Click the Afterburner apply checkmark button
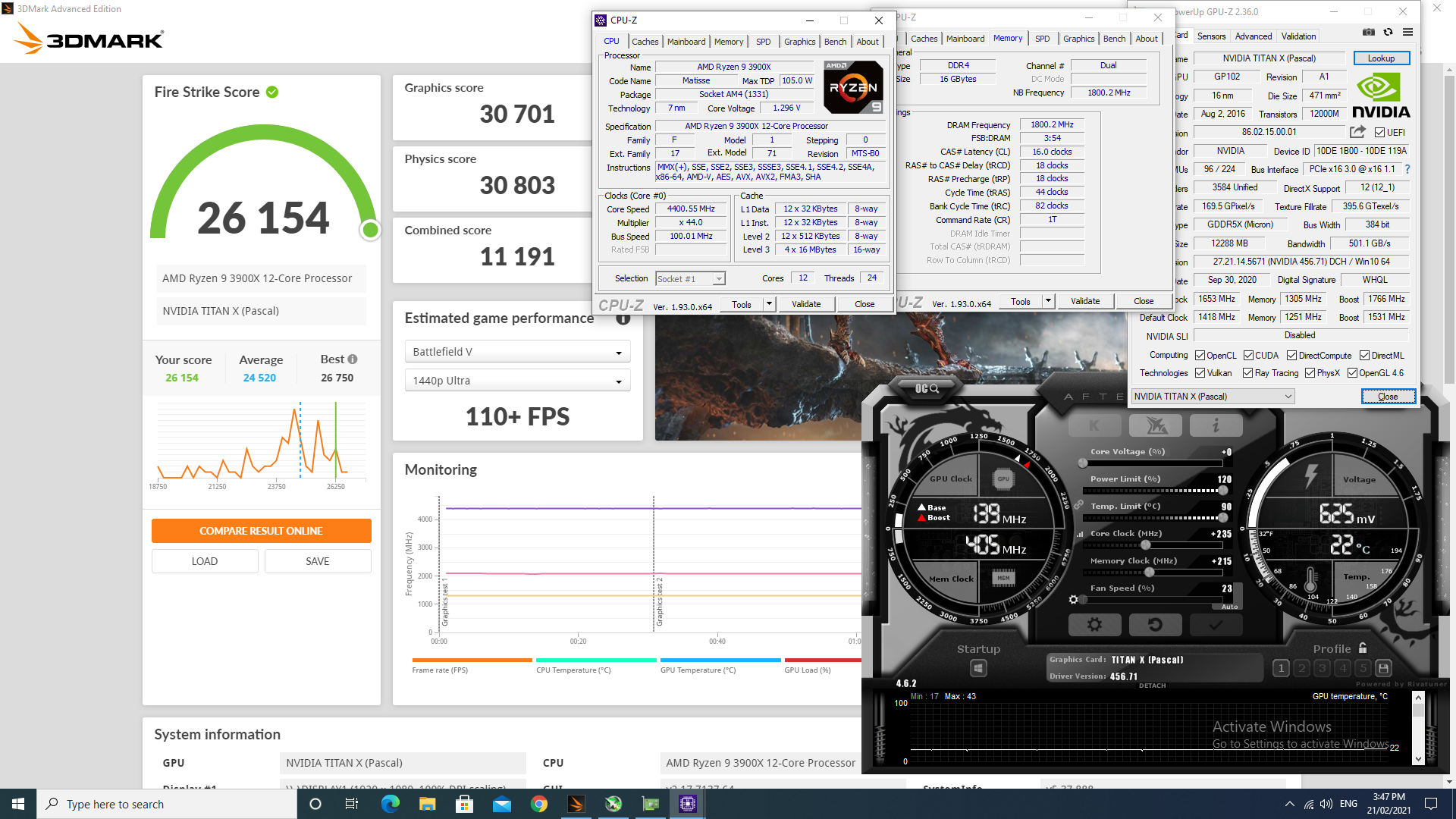This screenshot has width=1456, height=819. coord(1216,624)
